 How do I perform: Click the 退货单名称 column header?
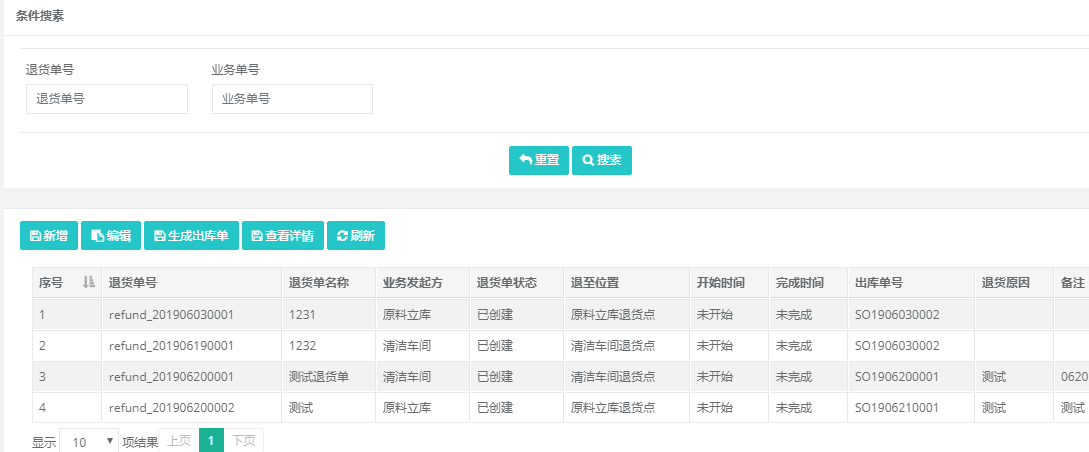[329, 283]
